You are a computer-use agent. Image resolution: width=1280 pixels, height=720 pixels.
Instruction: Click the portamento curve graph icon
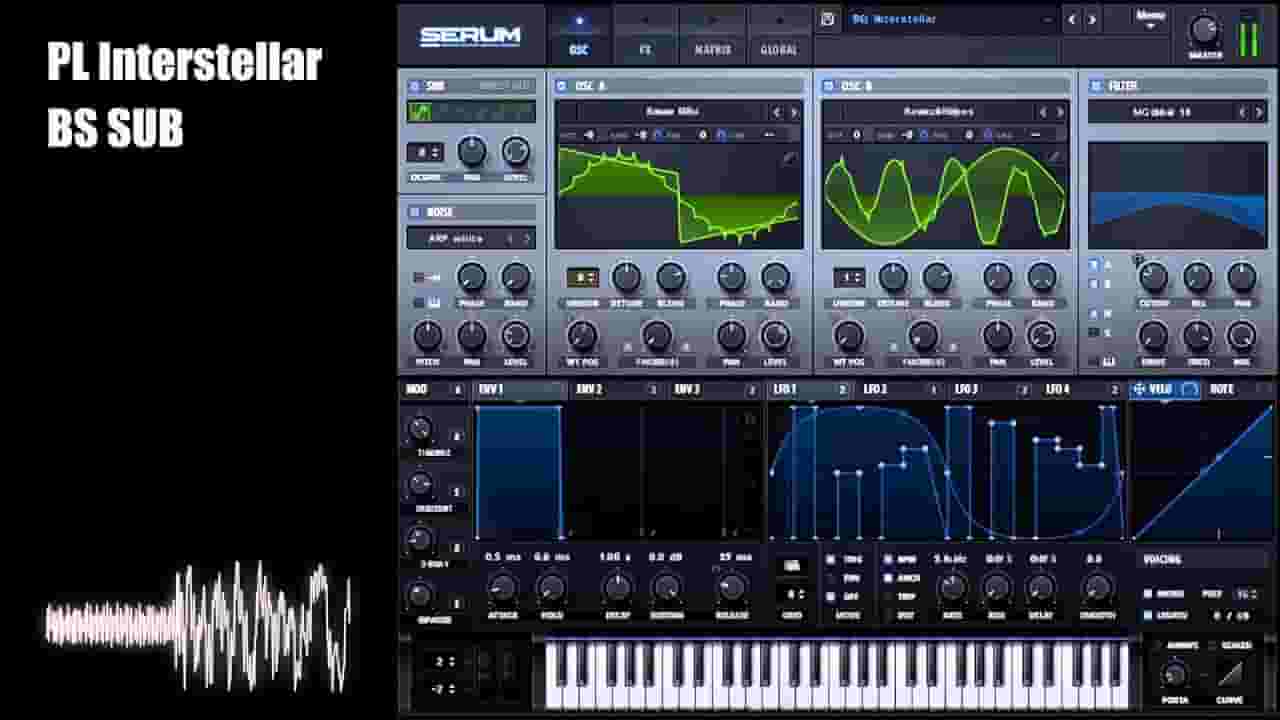coord(1230,673)
